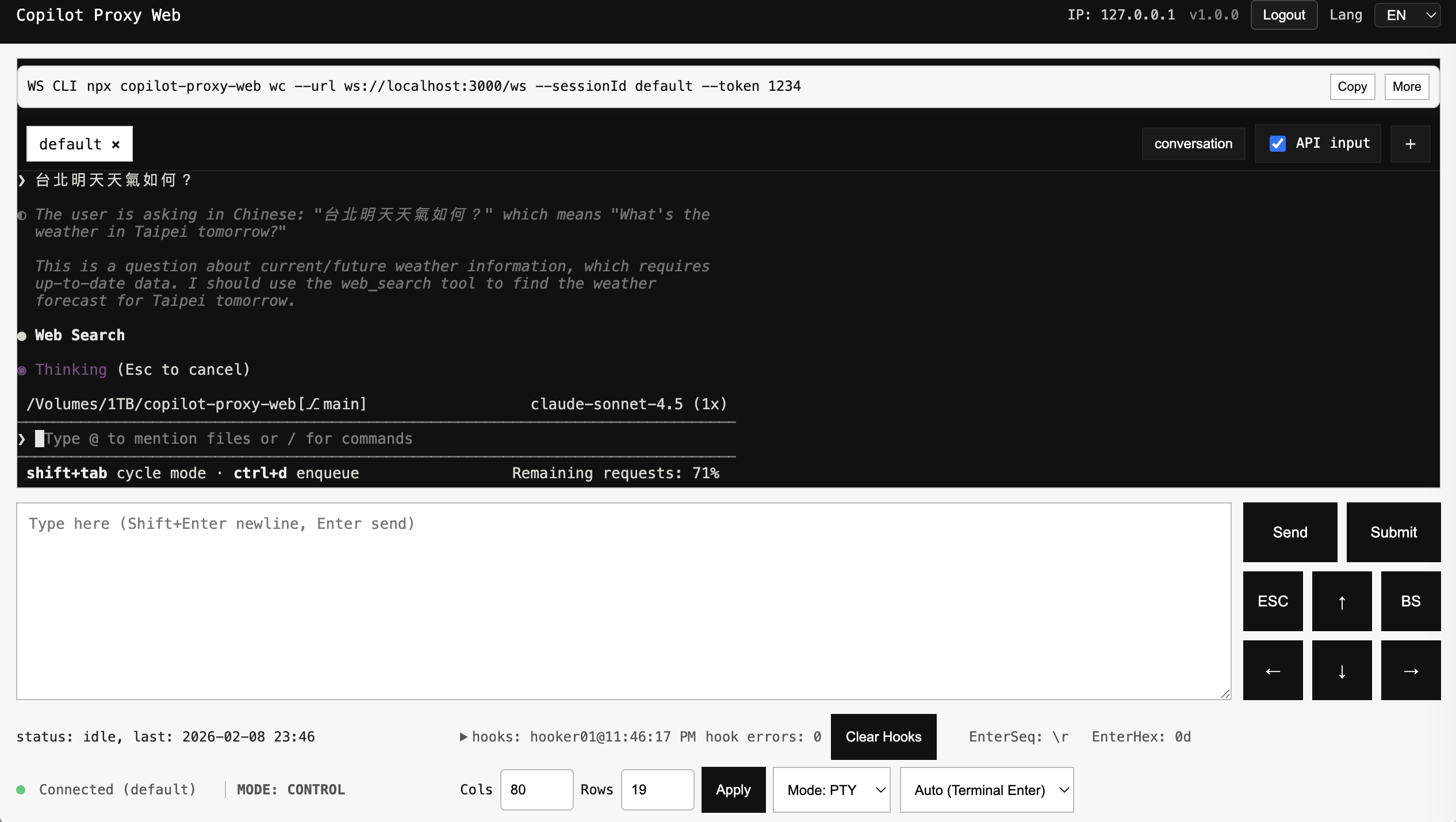
Task: Select the default session tab
Action: 69,144
